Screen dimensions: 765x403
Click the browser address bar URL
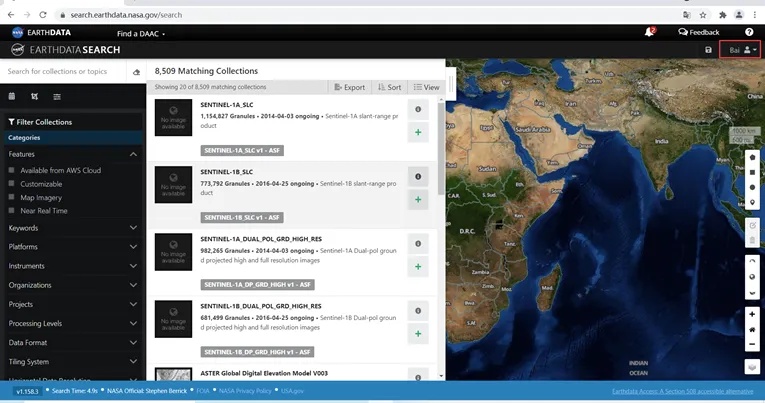[x=126, y=15]
